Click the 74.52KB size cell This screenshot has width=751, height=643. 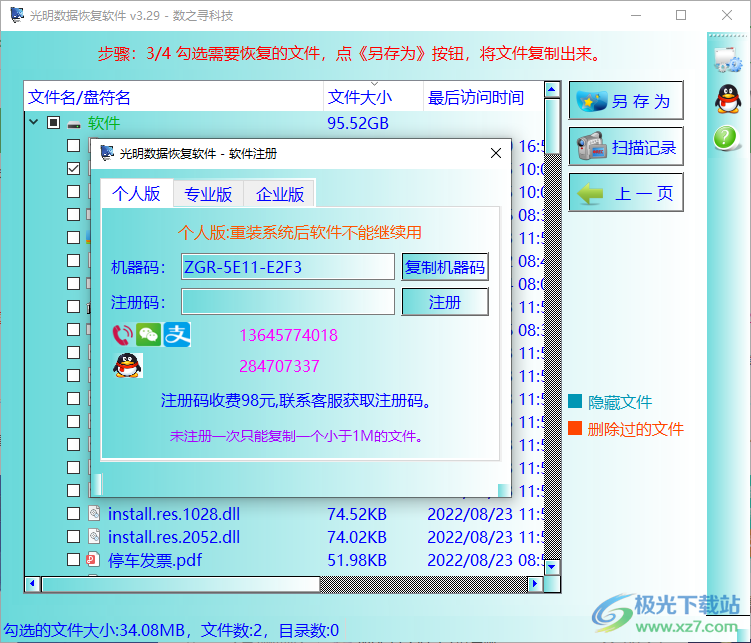coord(357,514)
